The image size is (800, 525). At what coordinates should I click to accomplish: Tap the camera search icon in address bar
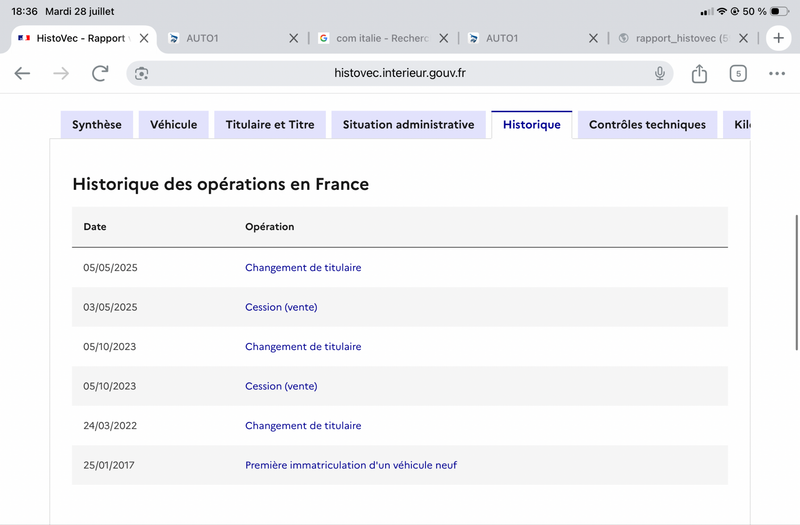tap(141, 73)
